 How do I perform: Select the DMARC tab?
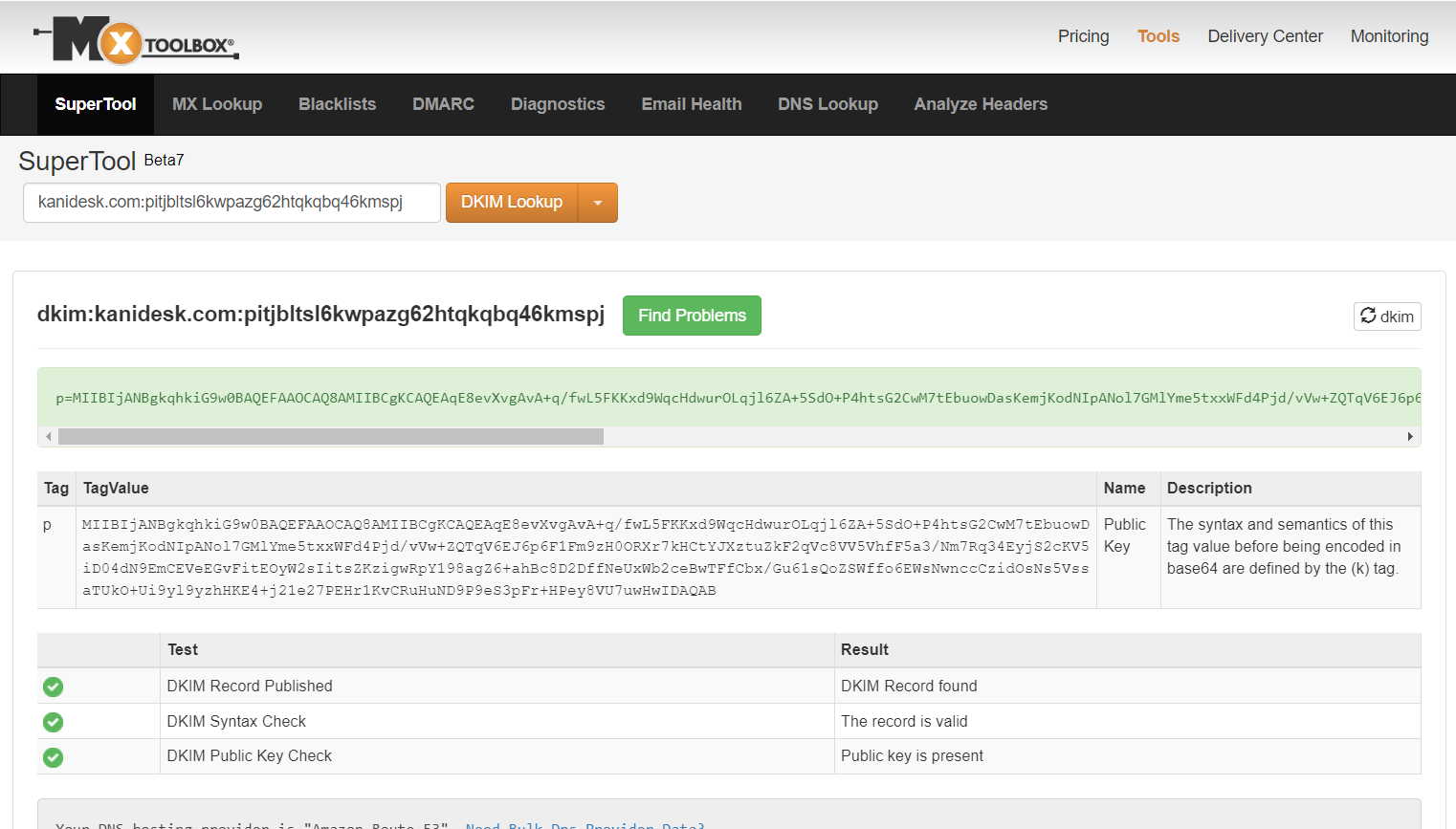tap(443, 103)
